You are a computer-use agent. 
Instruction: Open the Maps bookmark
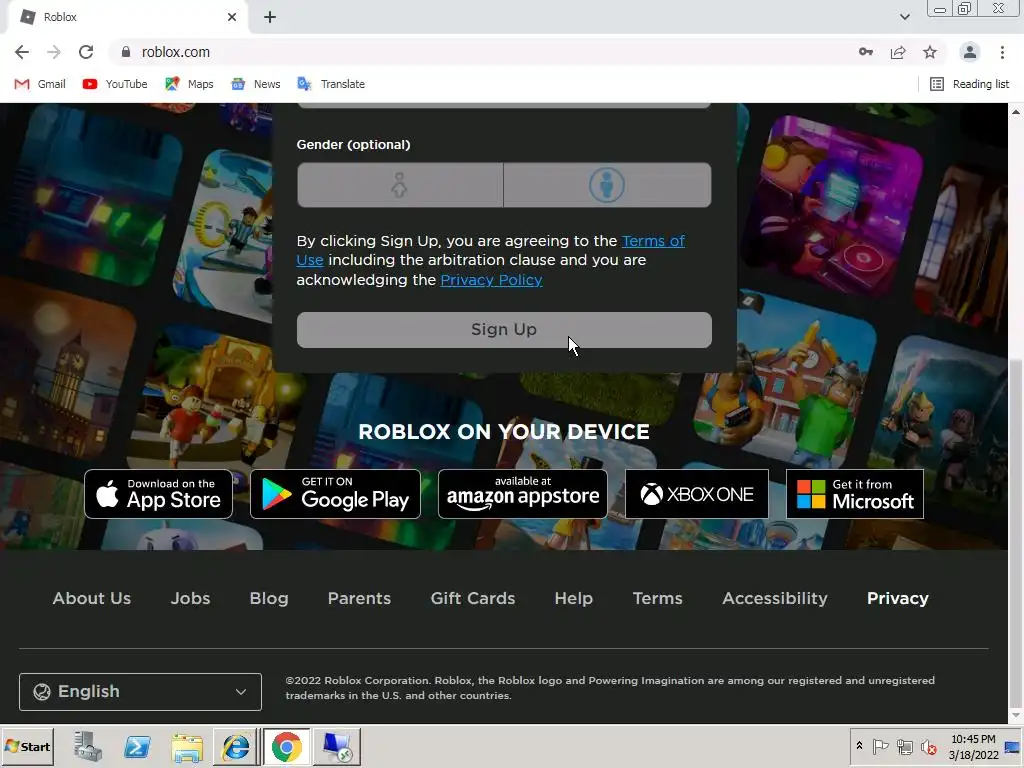coord(189,84)
